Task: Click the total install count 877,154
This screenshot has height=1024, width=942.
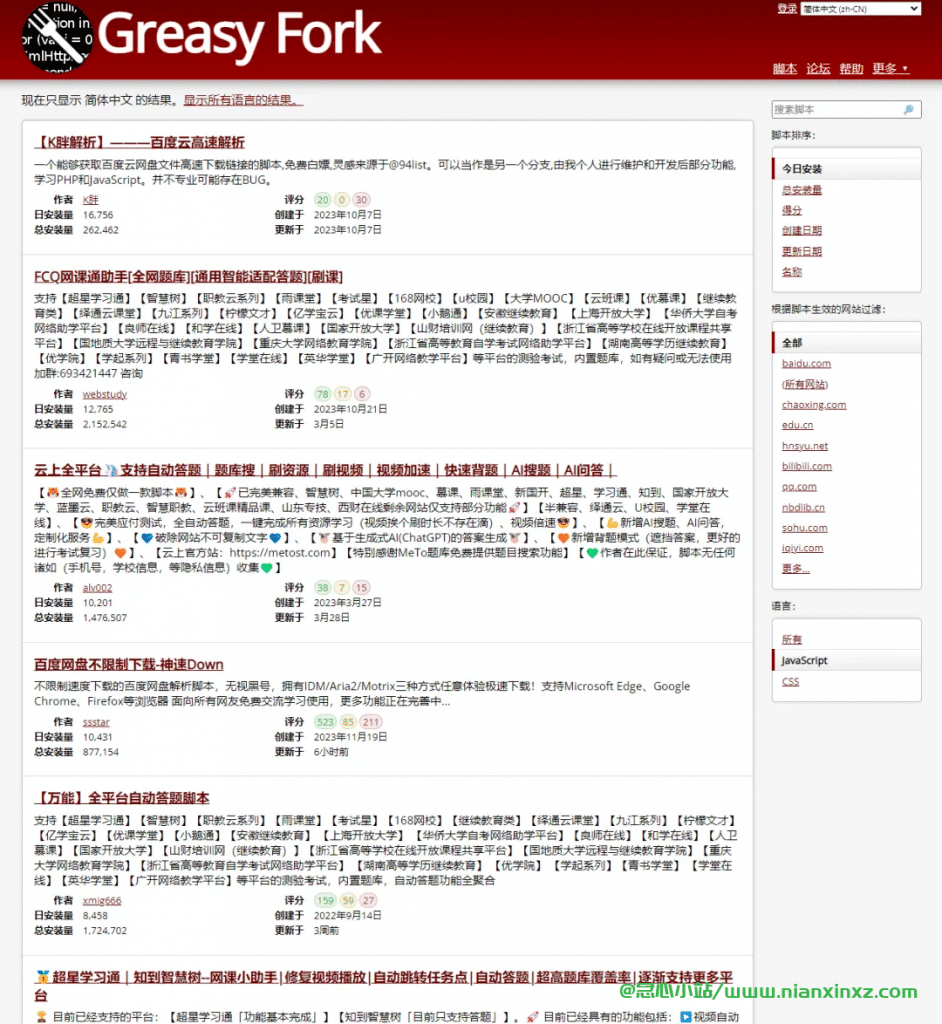Action: click(x=101, y=752)
